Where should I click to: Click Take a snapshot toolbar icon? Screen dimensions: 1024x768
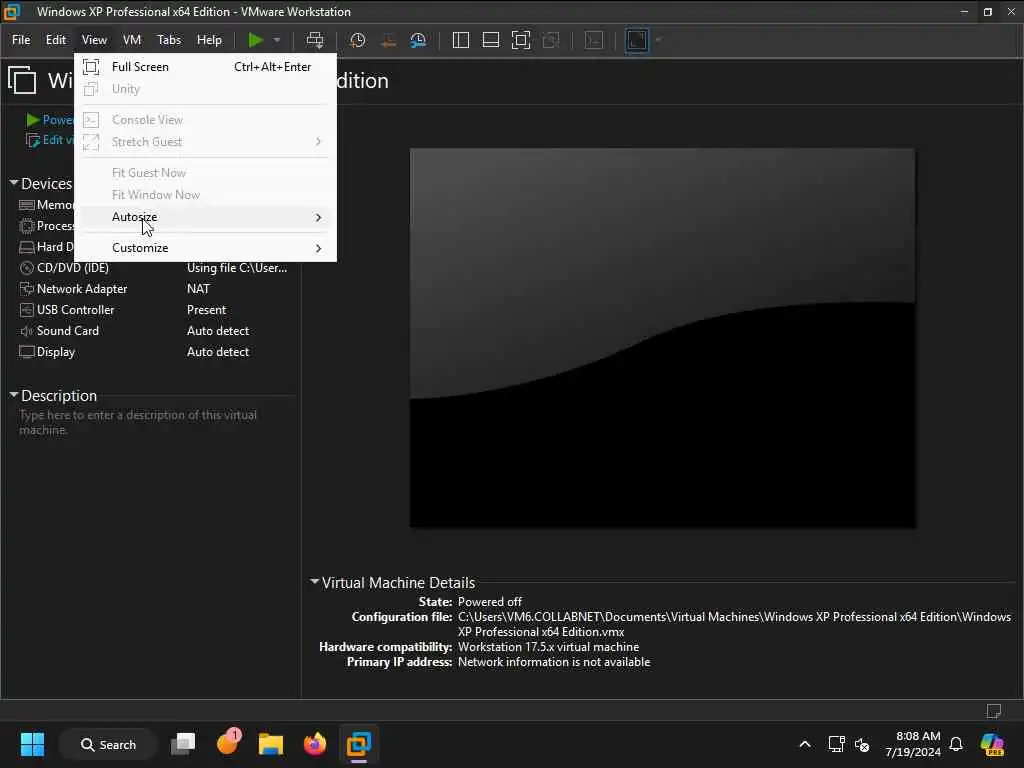[357, 40]
